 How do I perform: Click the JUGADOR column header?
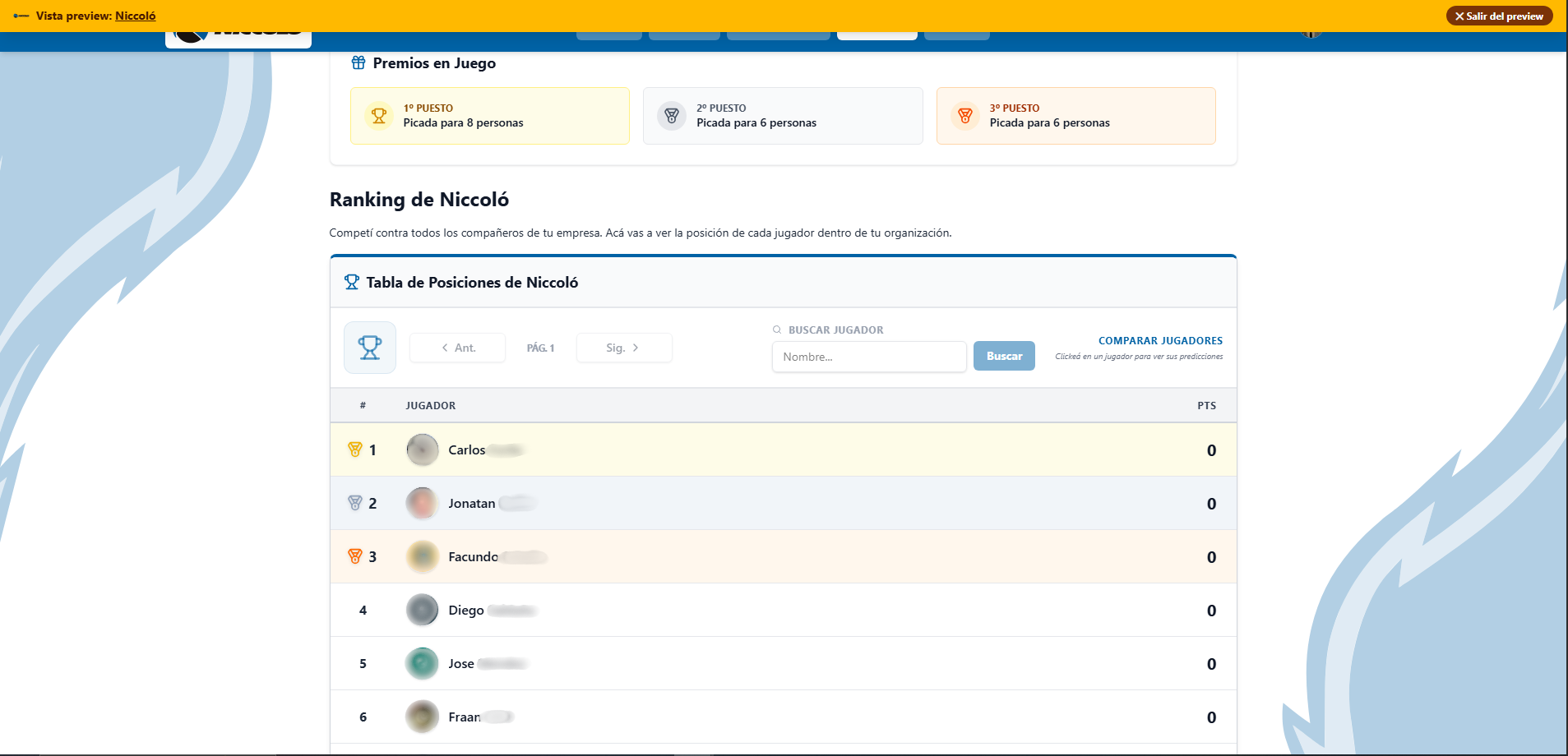tap(431, 405)
